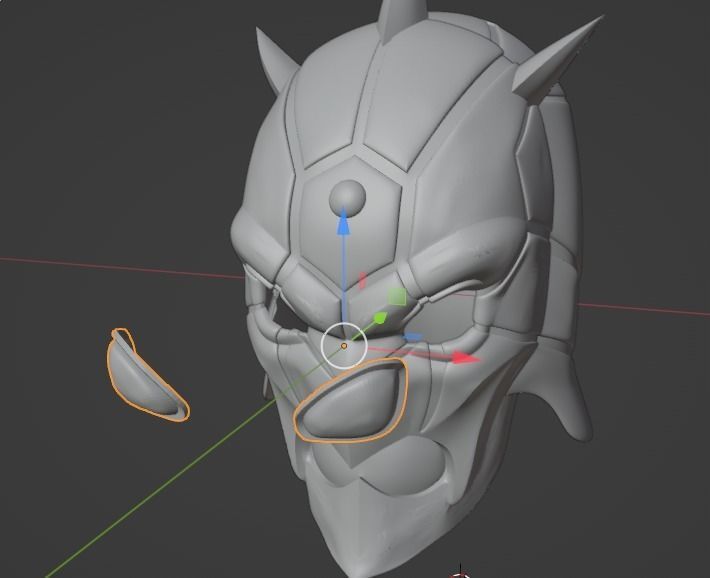Select the detached orange-outlined piece beside the mask
Viewport: 710px width, 578px height.
146,376
